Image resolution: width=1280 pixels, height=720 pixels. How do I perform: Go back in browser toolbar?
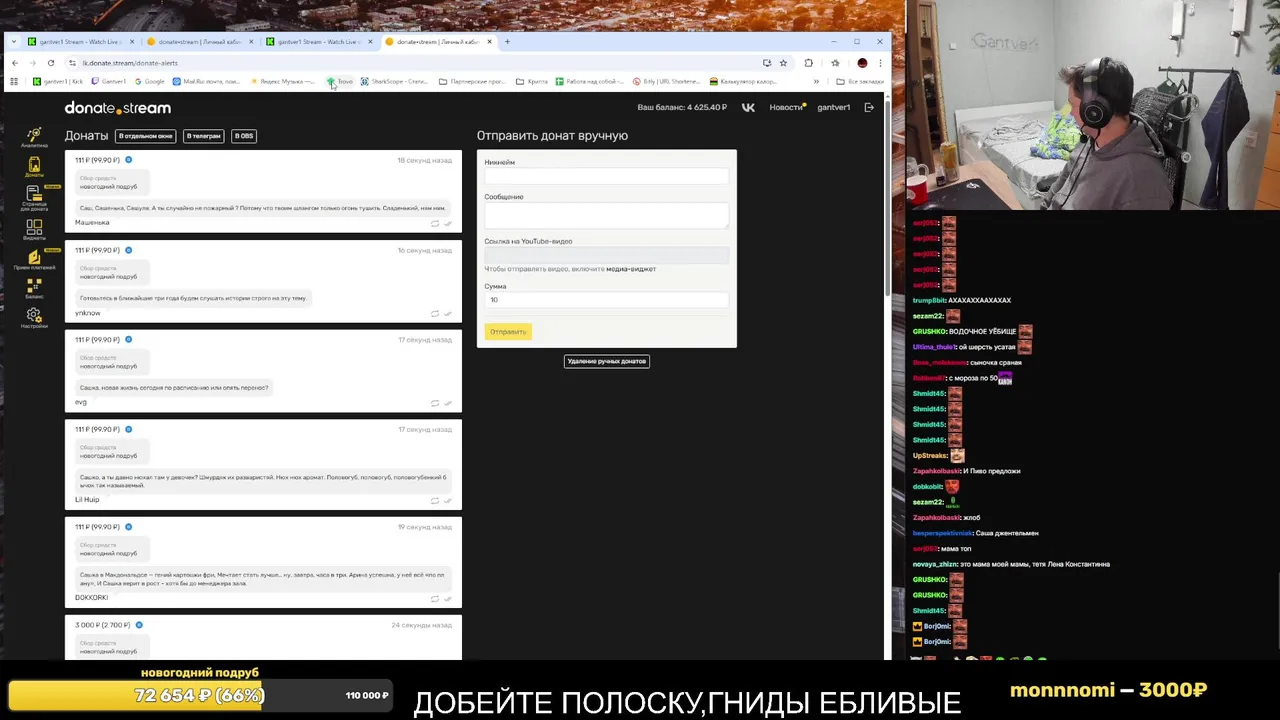tap(14, 63)
